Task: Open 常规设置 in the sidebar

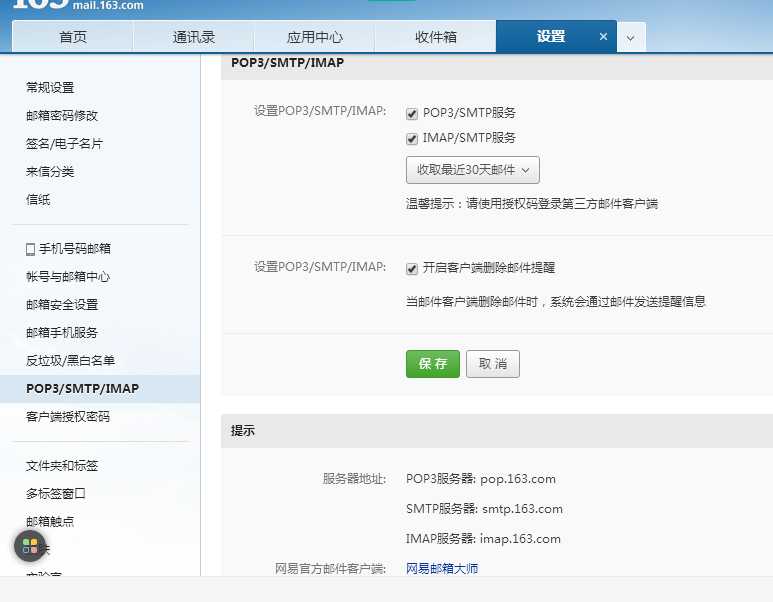Action: tap(50, 88)
